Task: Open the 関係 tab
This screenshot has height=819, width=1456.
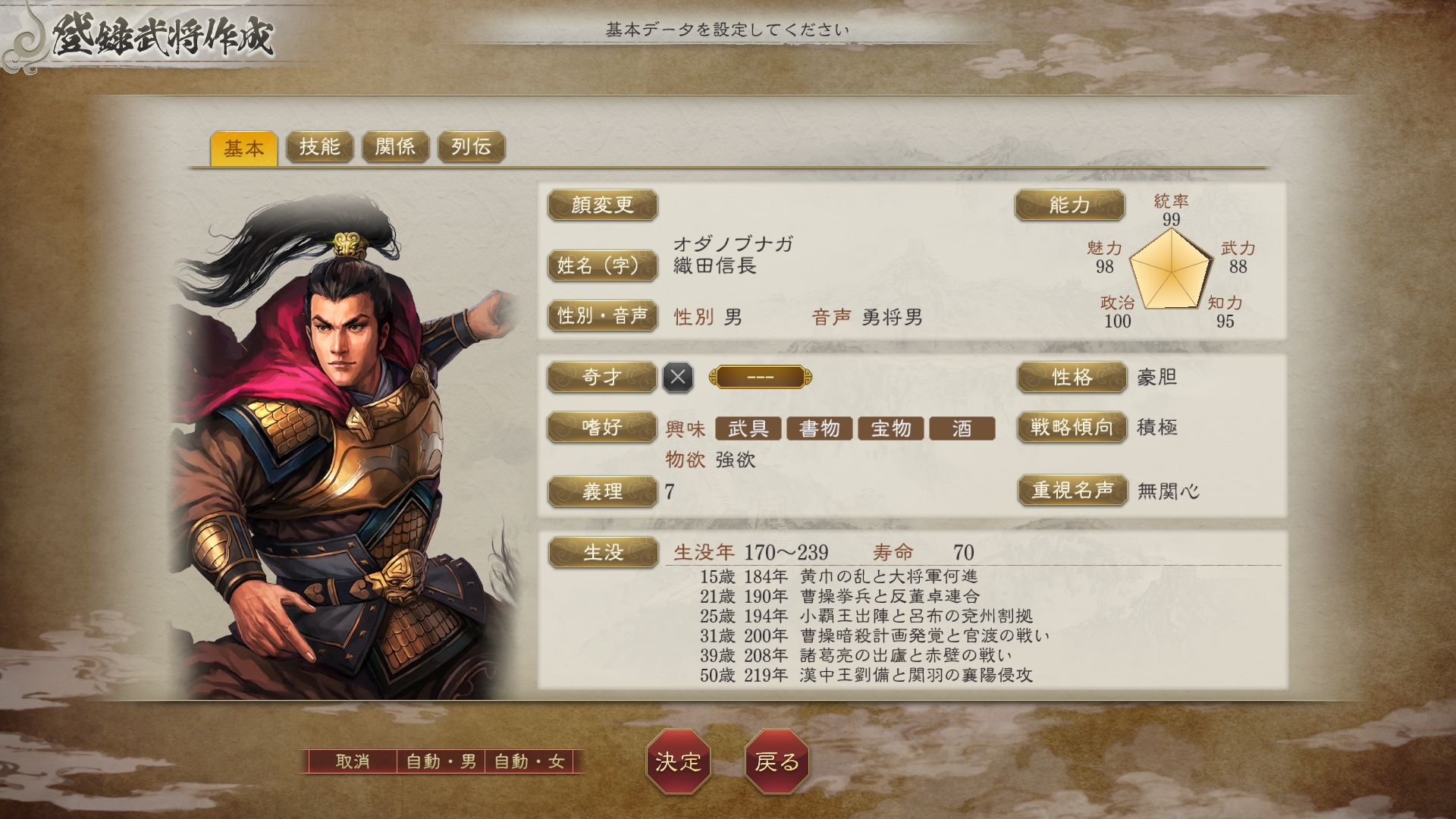Action: click(x=395, y=146)
